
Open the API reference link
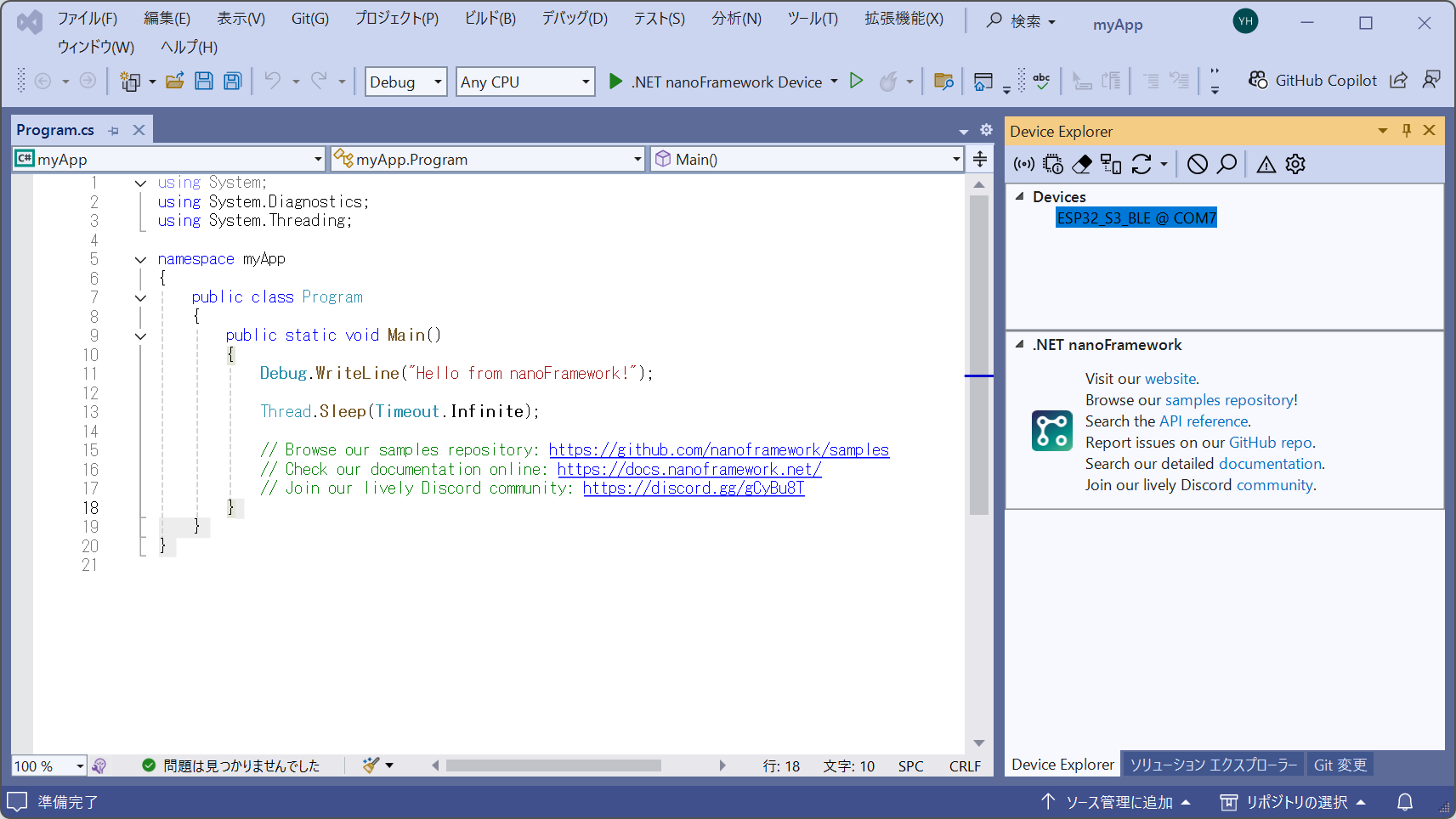tap(1204, 421)
